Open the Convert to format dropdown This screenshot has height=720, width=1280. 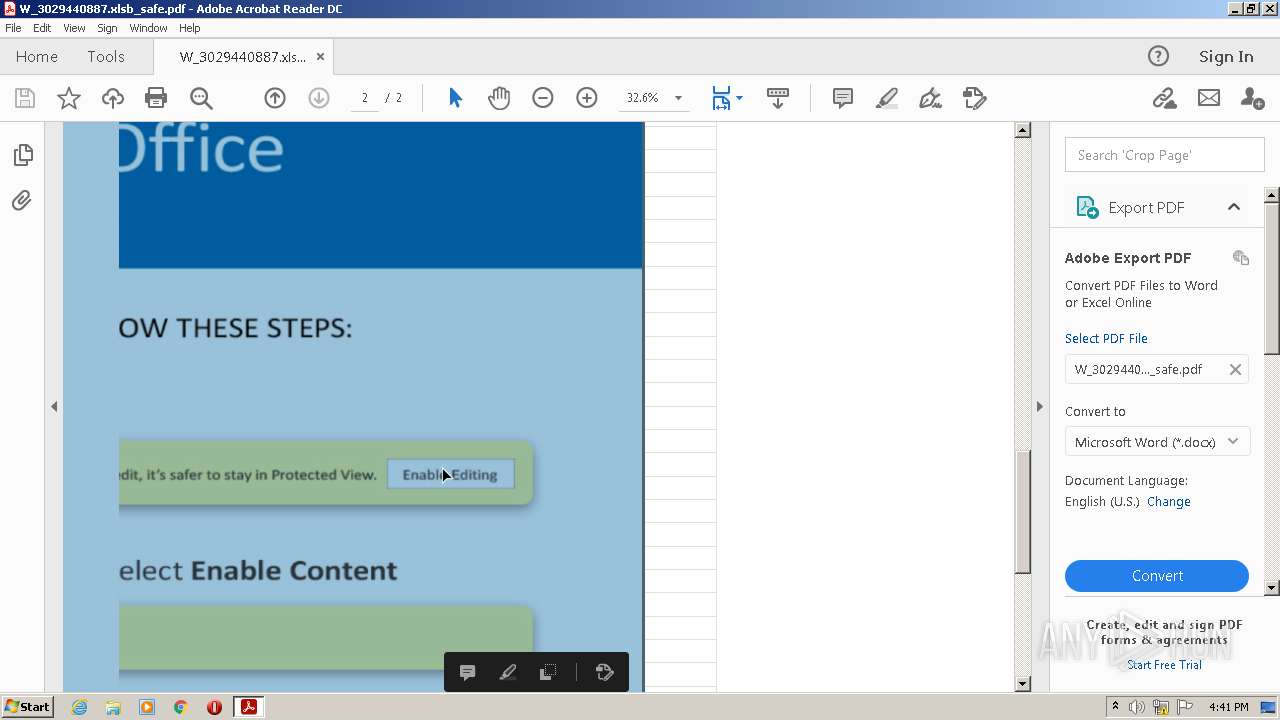[x=1157, y=442]
